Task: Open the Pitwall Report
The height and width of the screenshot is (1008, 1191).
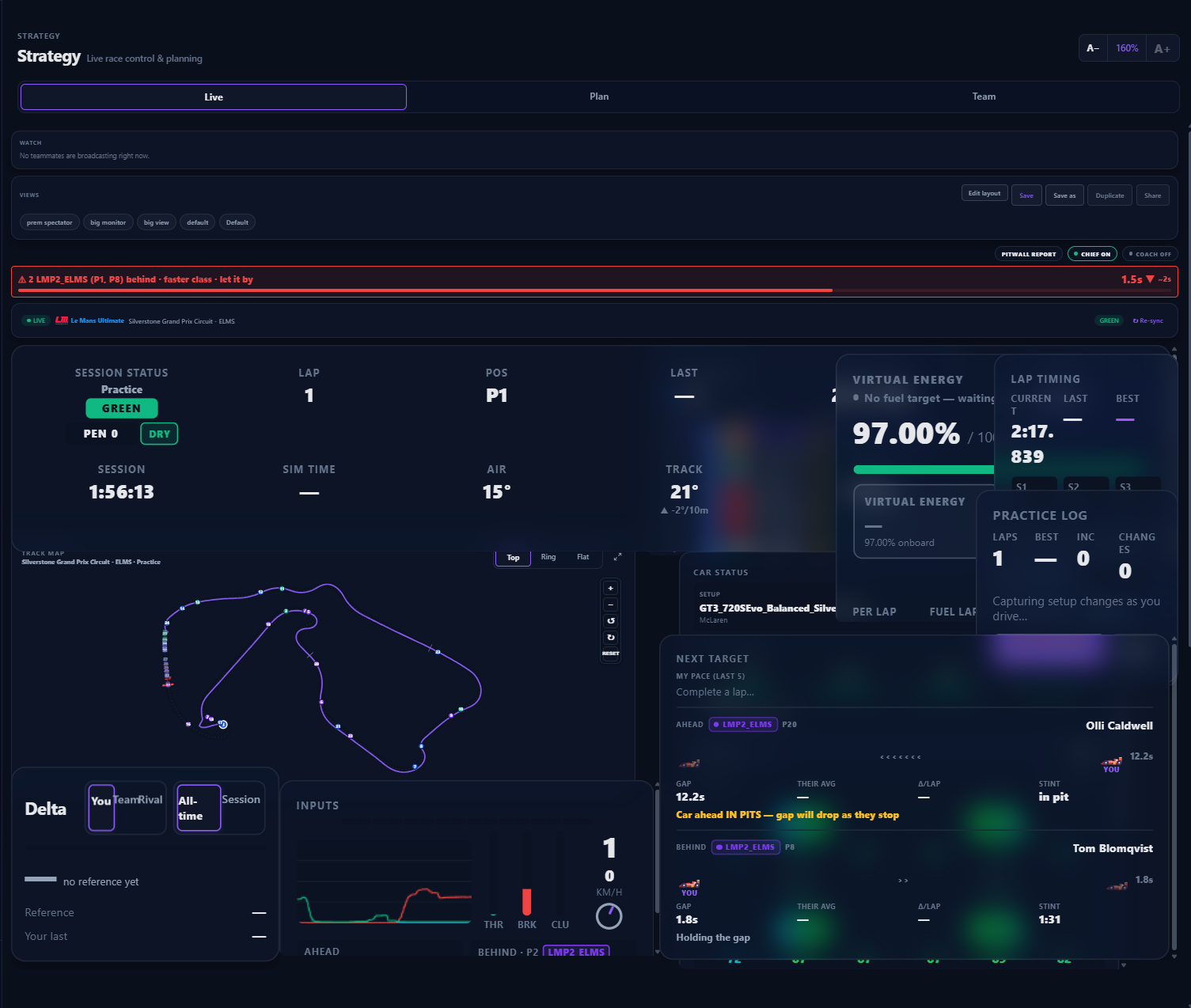Action: [1029, 254]
